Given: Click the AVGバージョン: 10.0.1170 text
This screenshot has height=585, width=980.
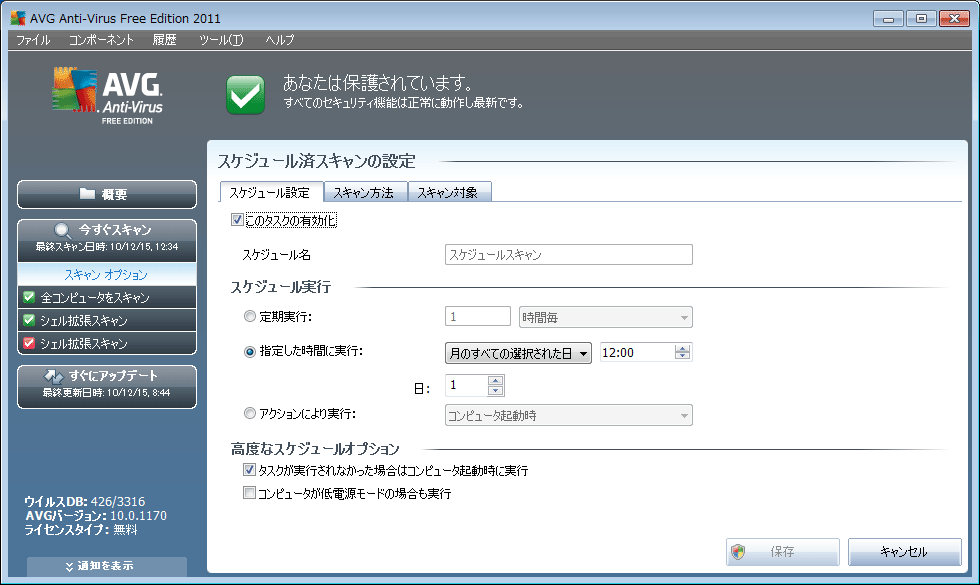Looking at the screenshot, I should pyautogui.click(x=96, y=516).
